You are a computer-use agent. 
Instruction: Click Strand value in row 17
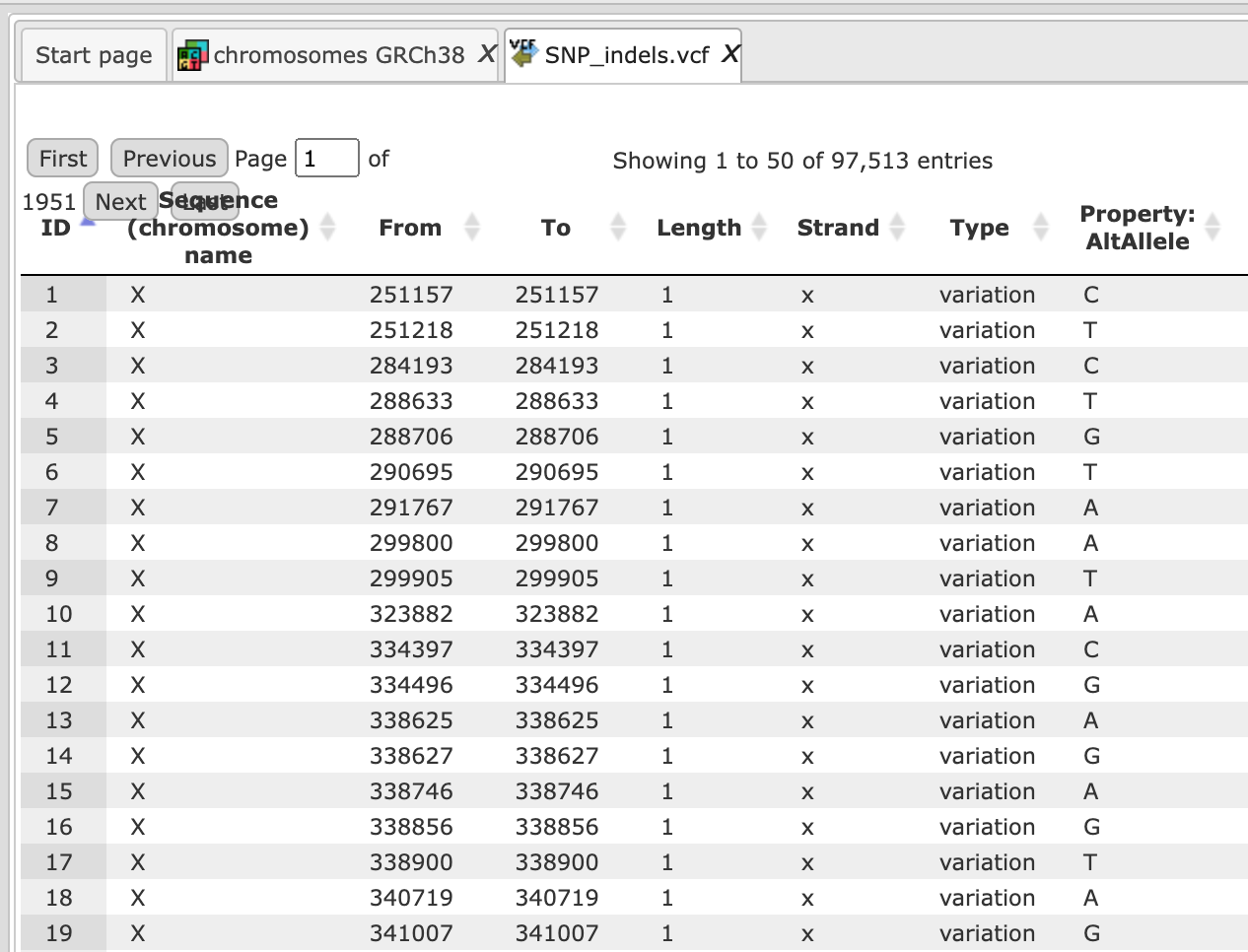coord(807,863)
